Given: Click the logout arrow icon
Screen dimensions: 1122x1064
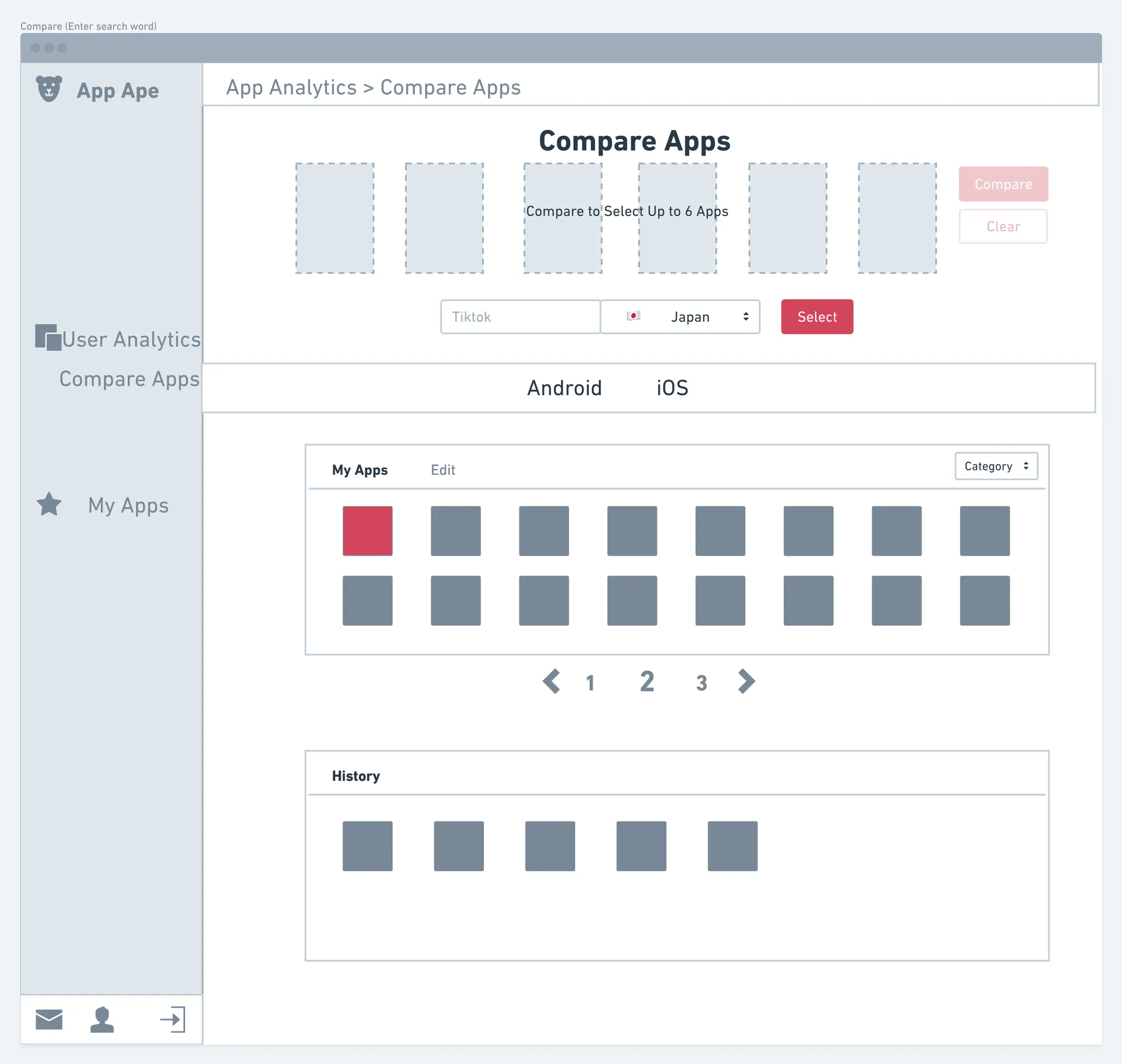Looking at the screenshot, I should tap(173, 1019).
